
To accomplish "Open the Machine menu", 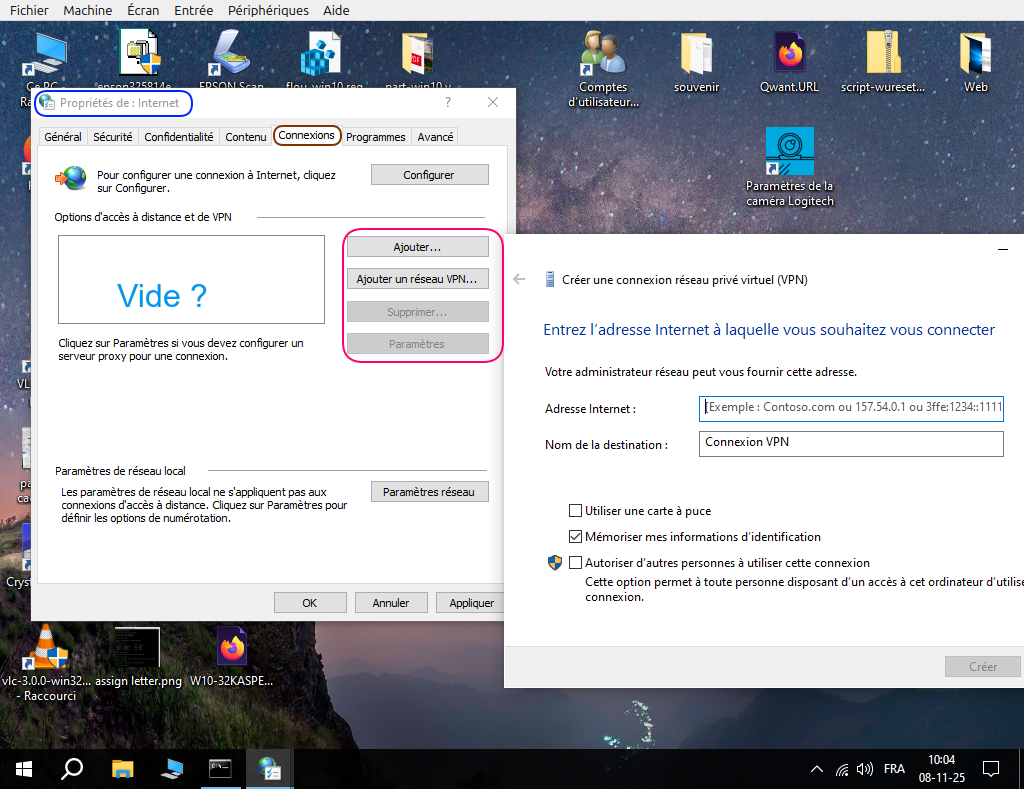I will (x=88, y=10).
